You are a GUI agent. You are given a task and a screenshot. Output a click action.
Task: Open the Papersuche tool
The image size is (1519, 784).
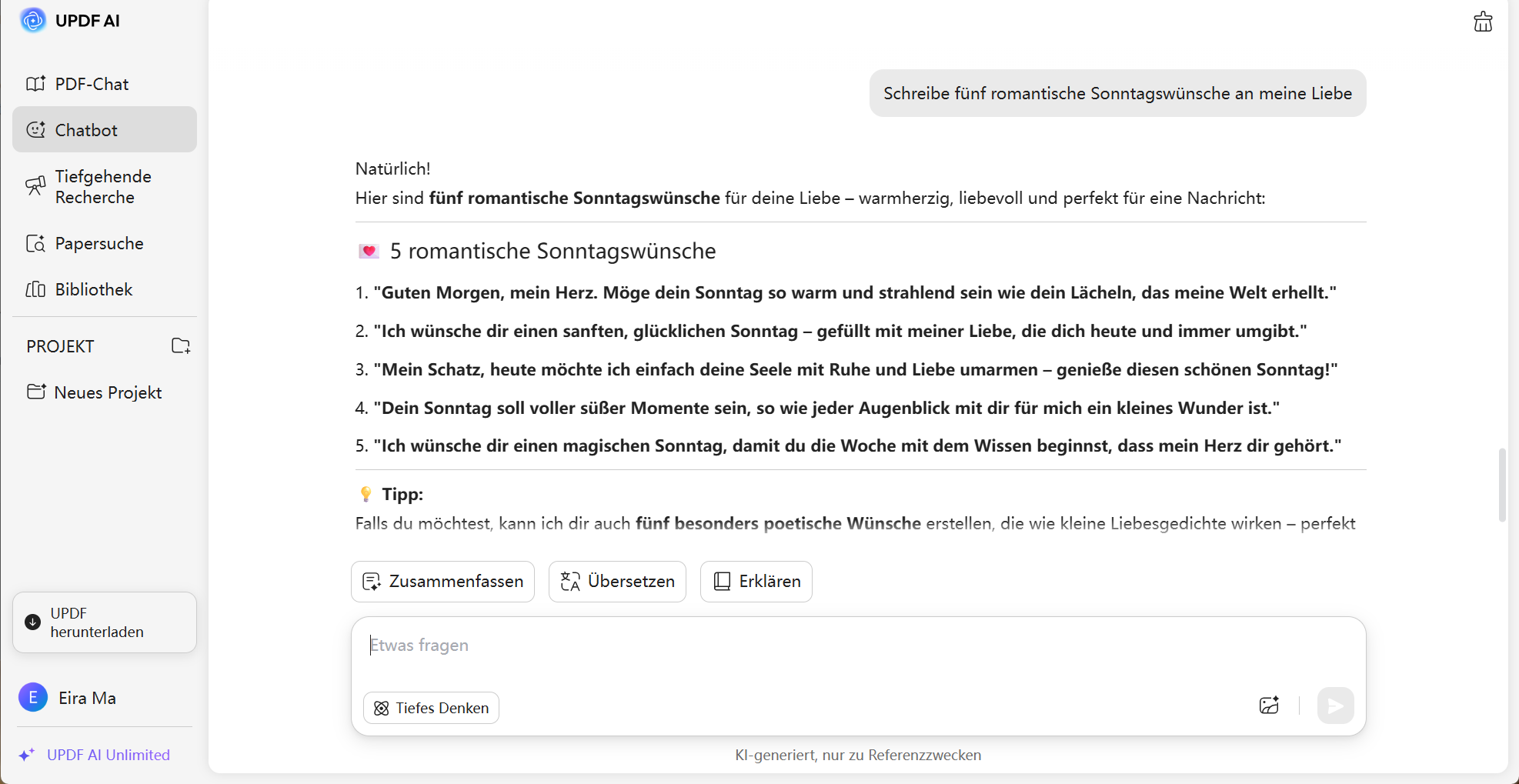98,242
